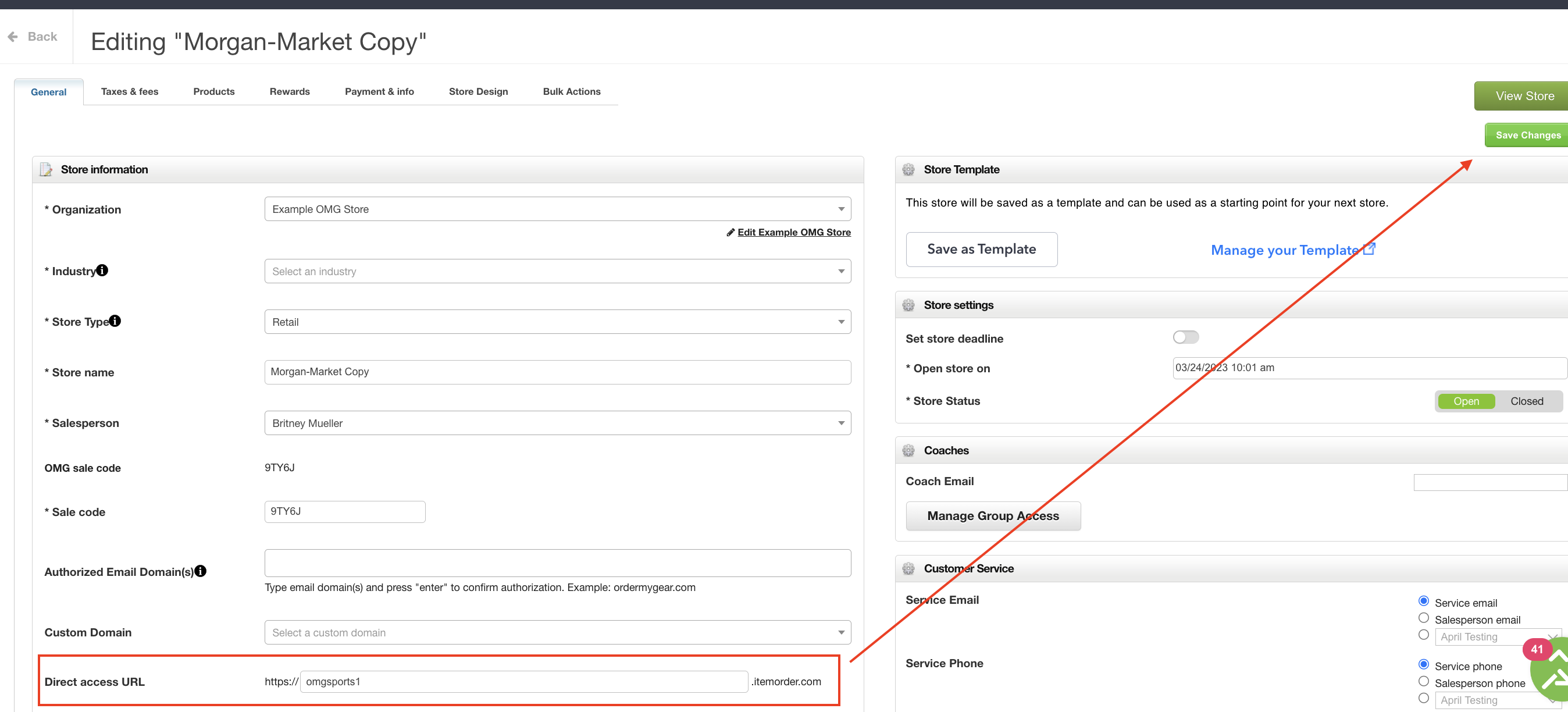Click the pencil icon beside Edit Example OMG Store
The image size is (1568, 712).
[730, 233]
